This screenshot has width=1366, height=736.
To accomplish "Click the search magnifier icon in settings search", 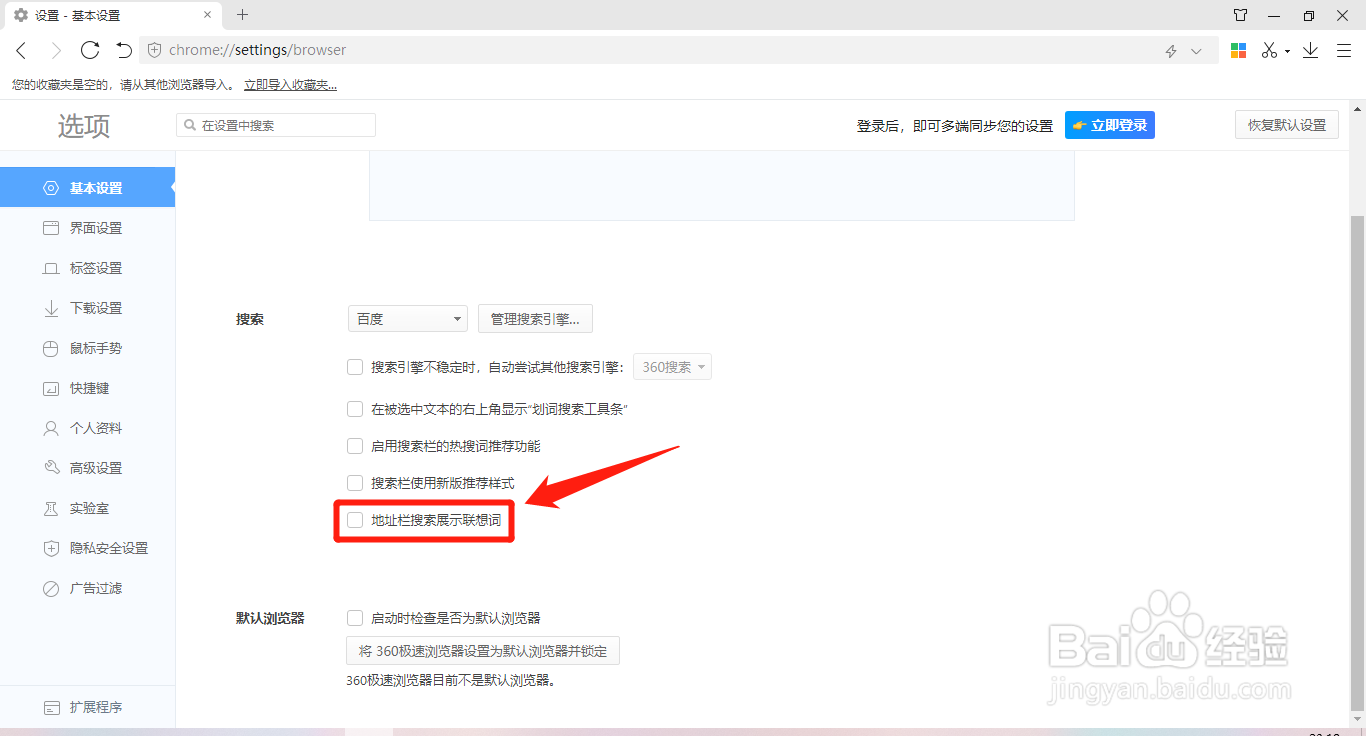I will [x=190, y=126].
